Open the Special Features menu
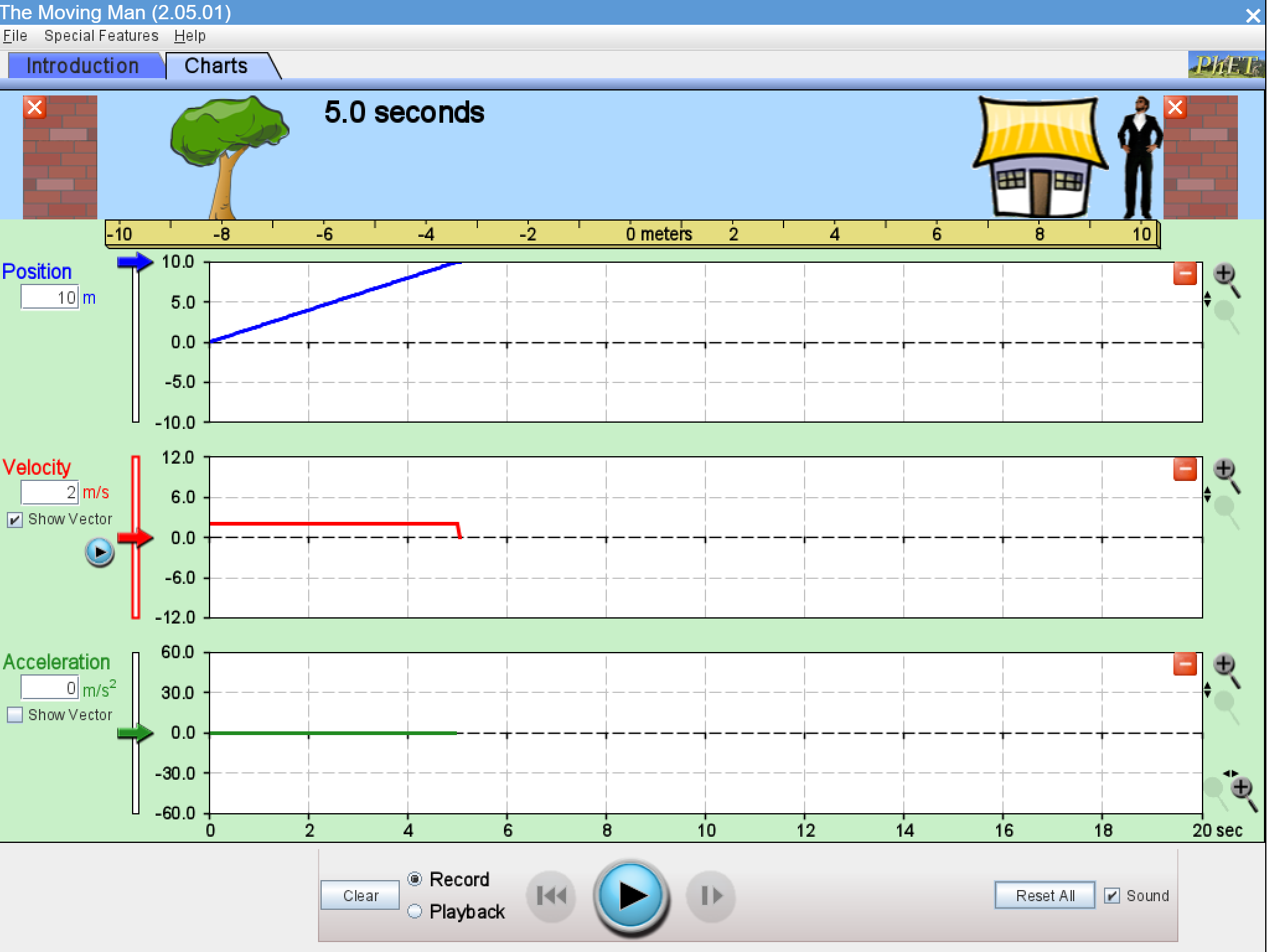Viewport: 1272px width, 952px height. pyautogui.click(x=101, y=36)
